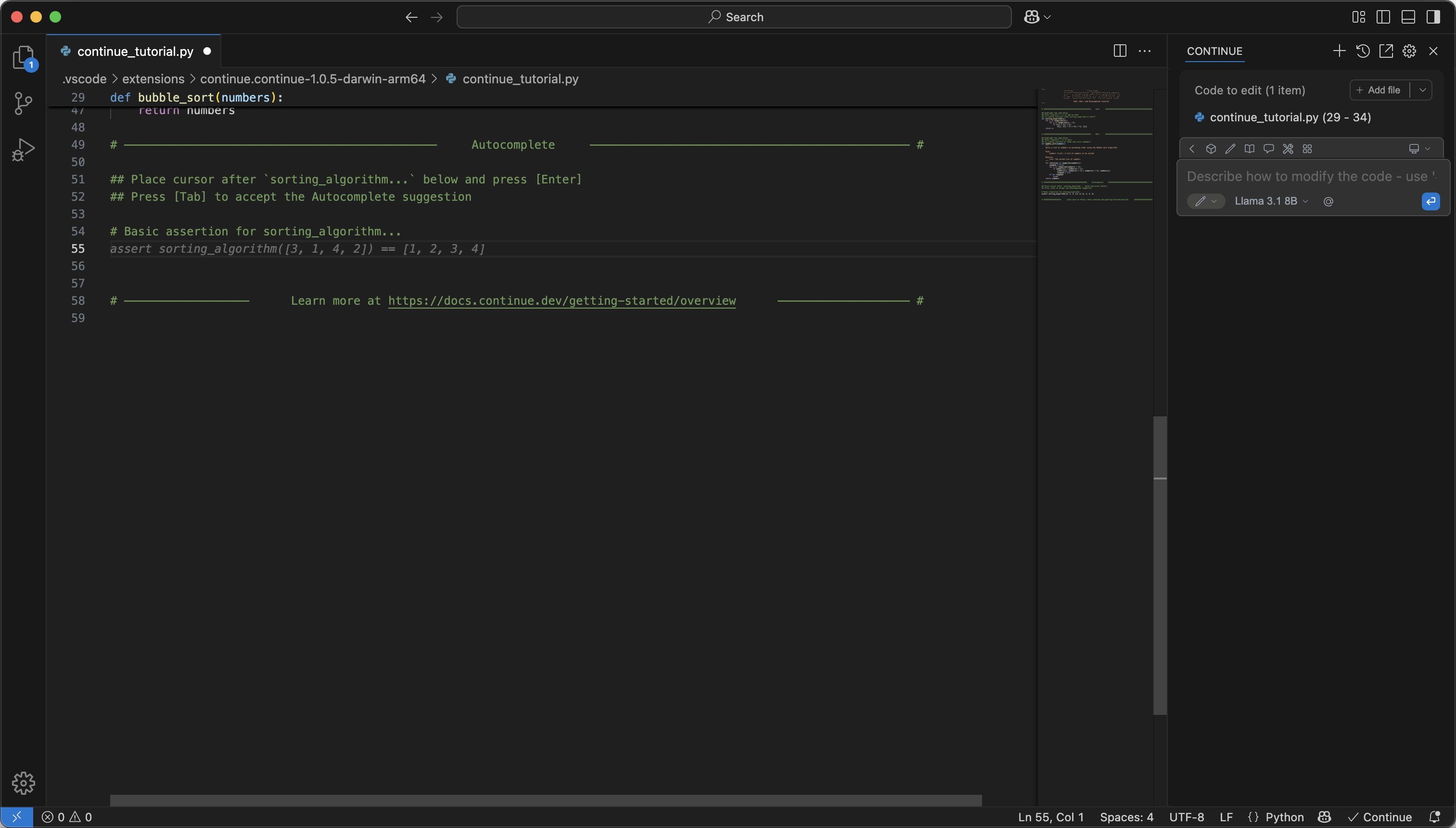This screenshot has height=828, width=1456.
Task: Click the extensions breadcrumb segment
Action: (153, 79)
